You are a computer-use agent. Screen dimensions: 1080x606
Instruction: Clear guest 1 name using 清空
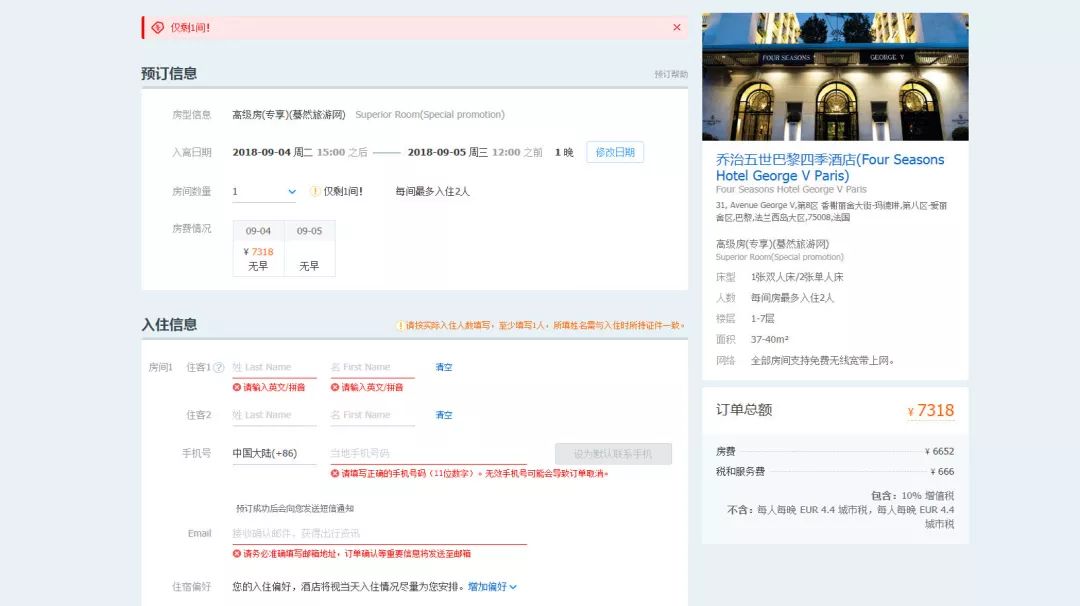pos(443,367)
